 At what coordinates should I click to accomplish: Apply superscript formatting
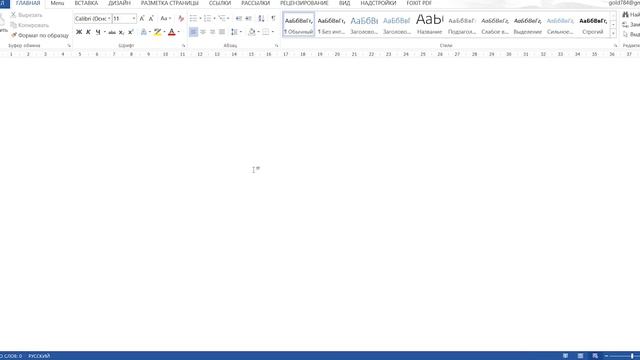point(131,32)
